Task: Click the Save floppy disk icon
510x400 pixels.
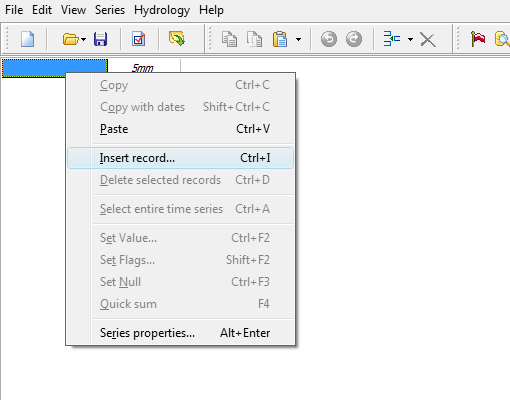Action: pyautogui.click(x=100, y=39)
